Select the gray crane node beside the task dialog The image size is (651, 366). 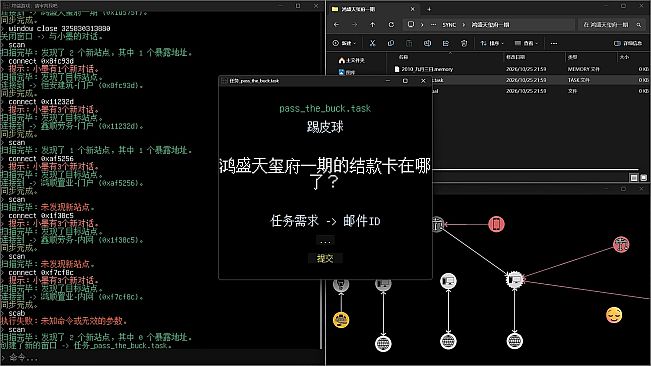[438, 224]
